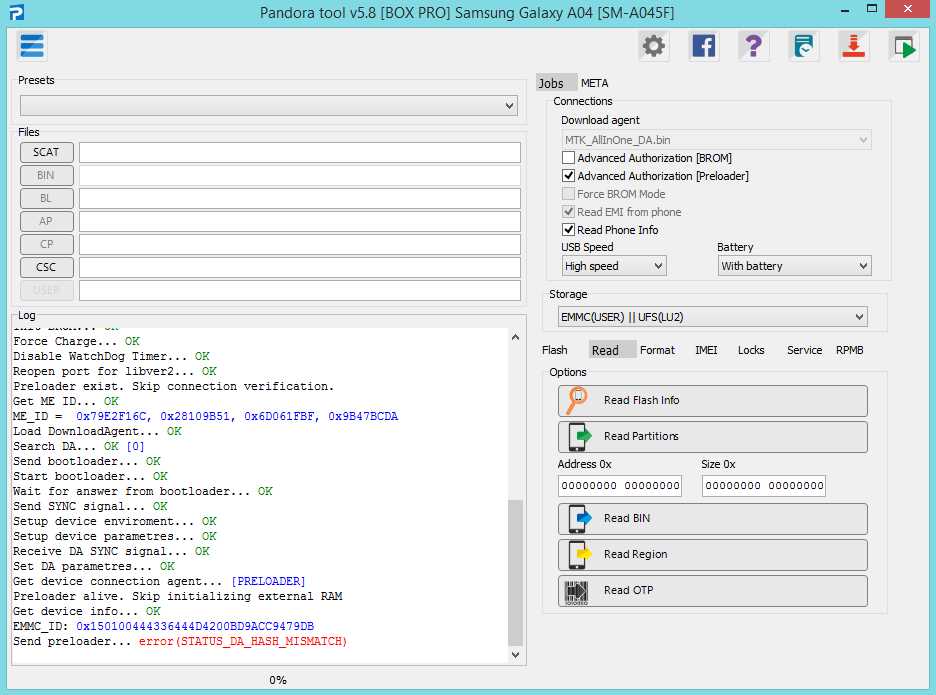Open the Format tab
The width and height of the screenshot is (936, 695).
[657, 350]
